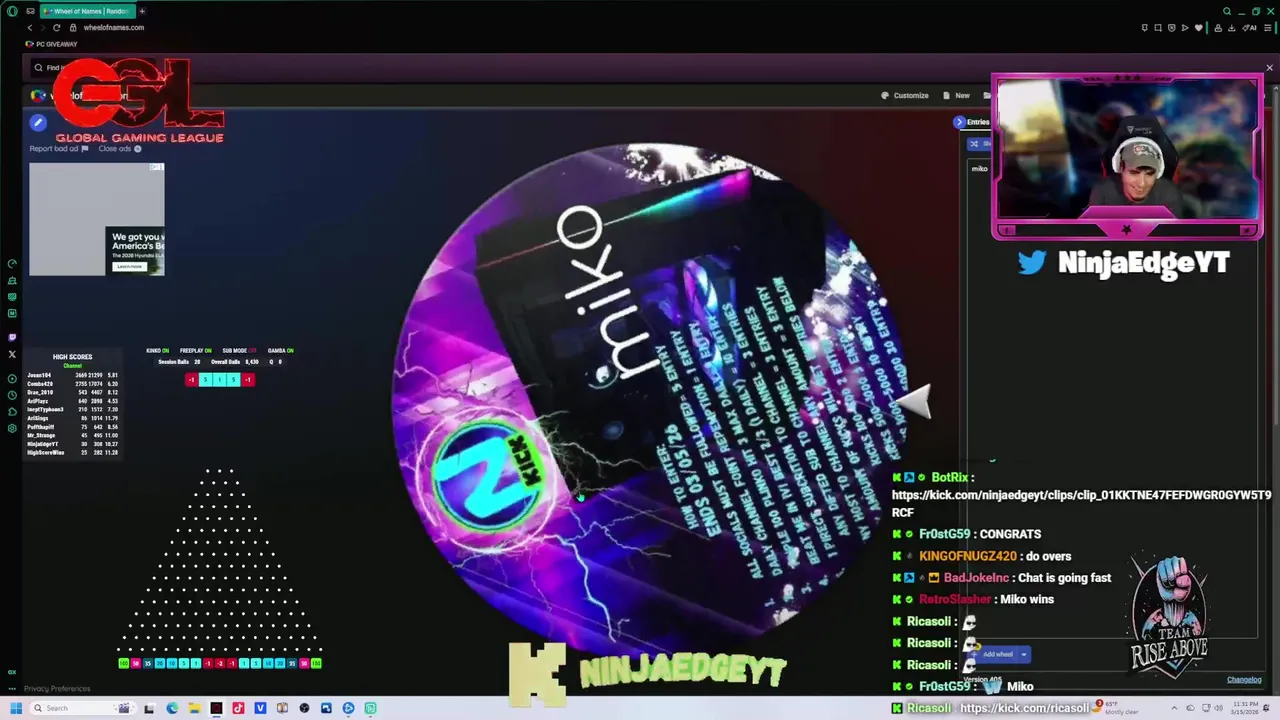Take a snapshot with the capture icon
1280x720 pixels.
[1158, 28]
